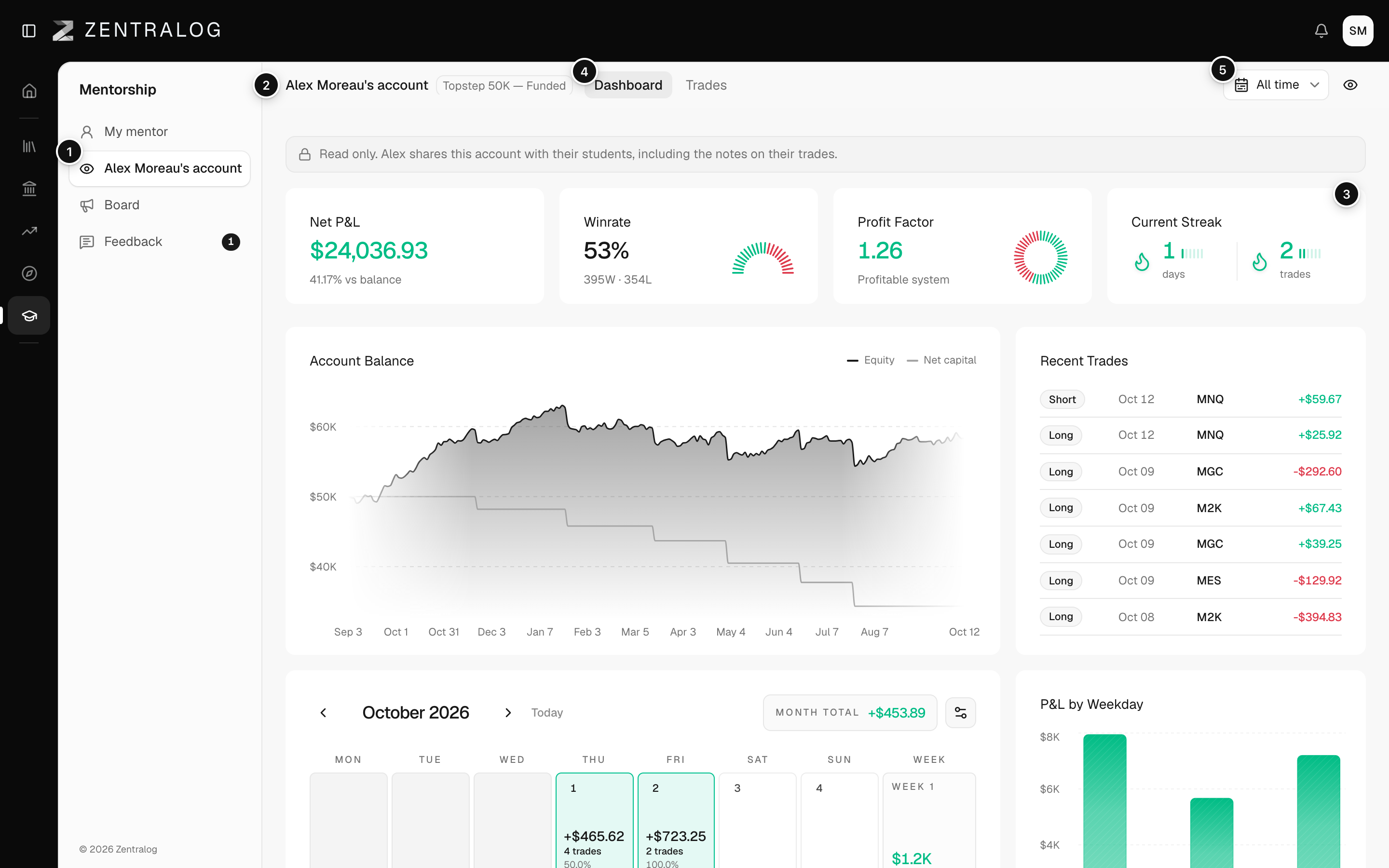
Task: Open the SM user avatar menu
Action: point(1358,30)
